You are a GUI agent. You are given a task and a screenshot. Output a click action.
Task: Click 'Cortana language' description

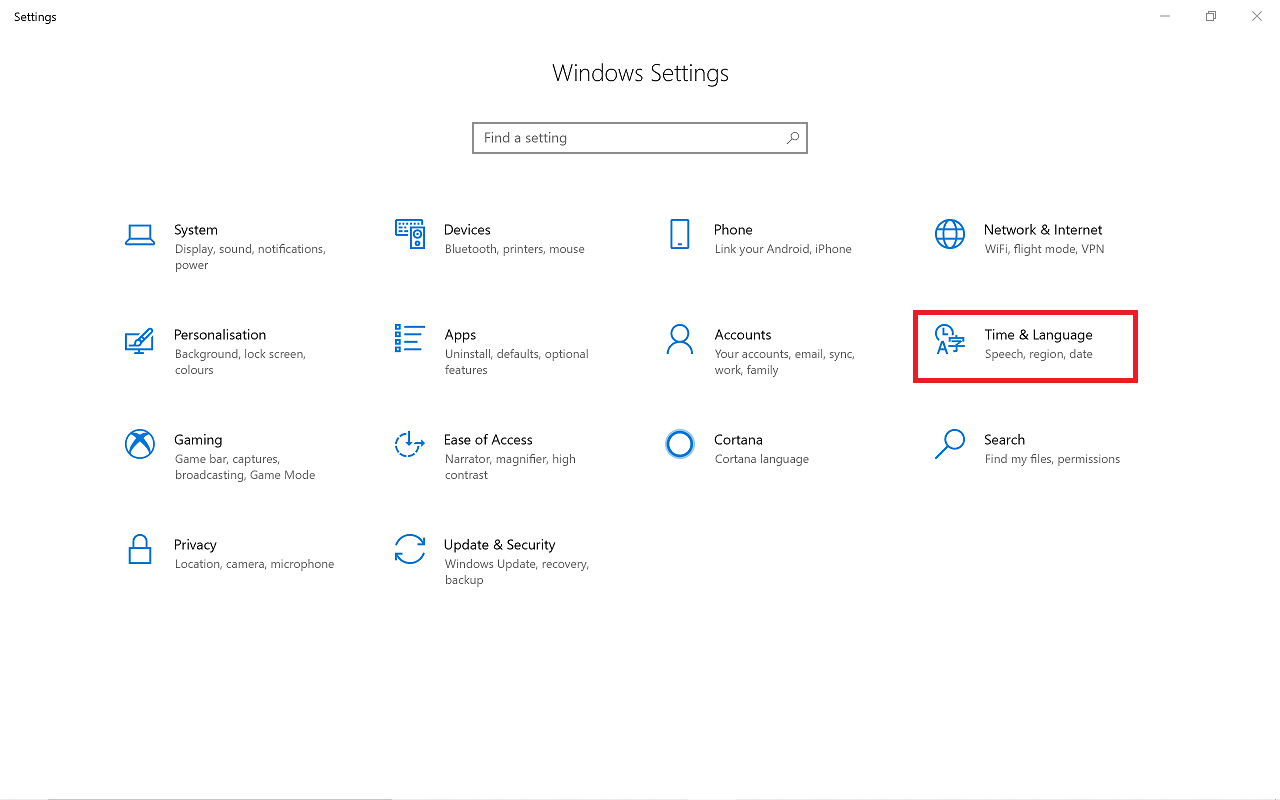tap(762, 459)
